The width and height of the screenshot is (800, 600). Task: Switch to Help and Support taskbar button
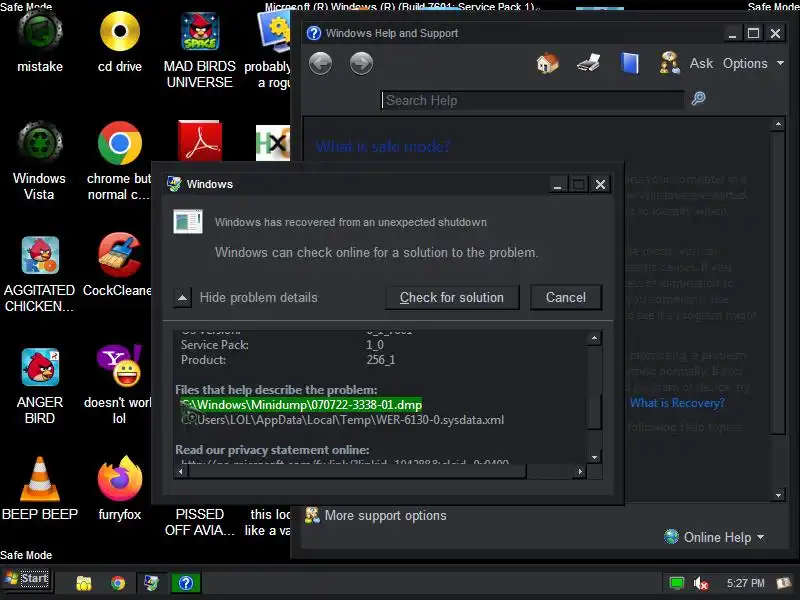[x=186, y=583]
